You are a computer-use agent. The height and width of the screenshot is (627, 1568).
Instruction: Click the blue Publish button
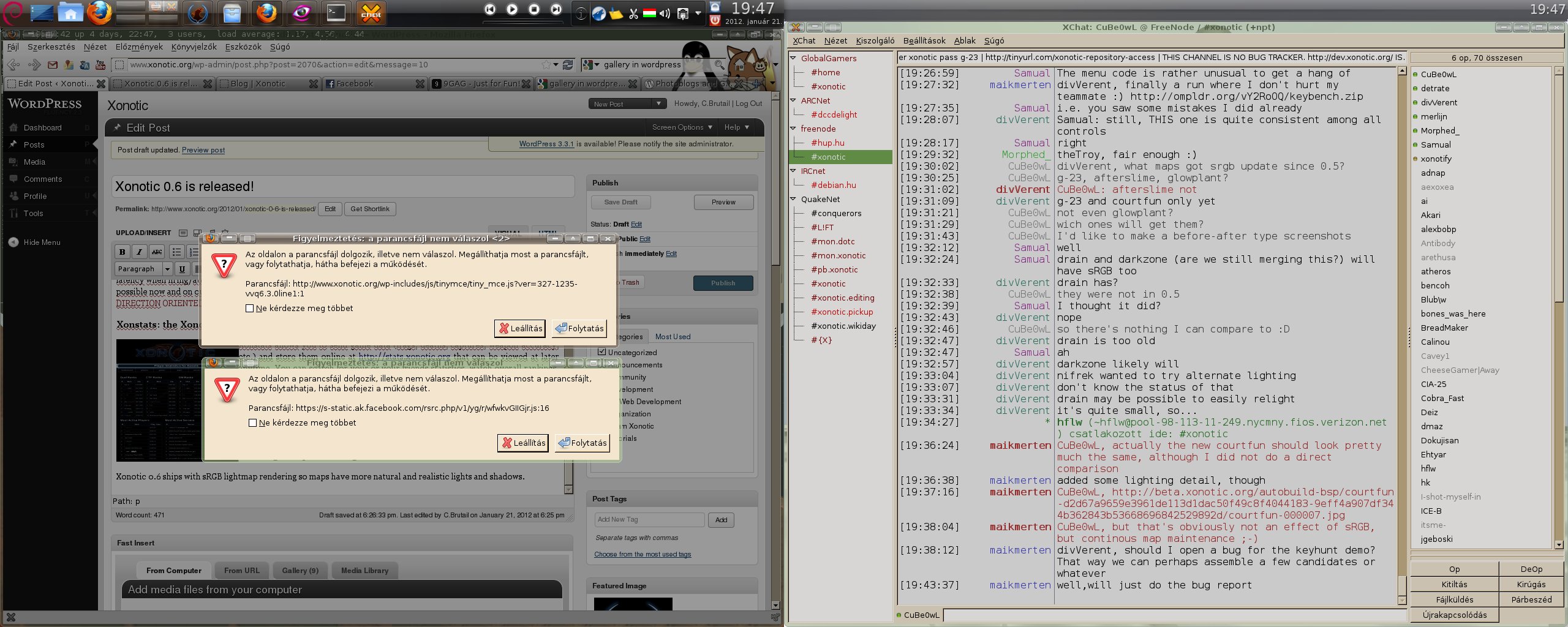click(723, 283)
